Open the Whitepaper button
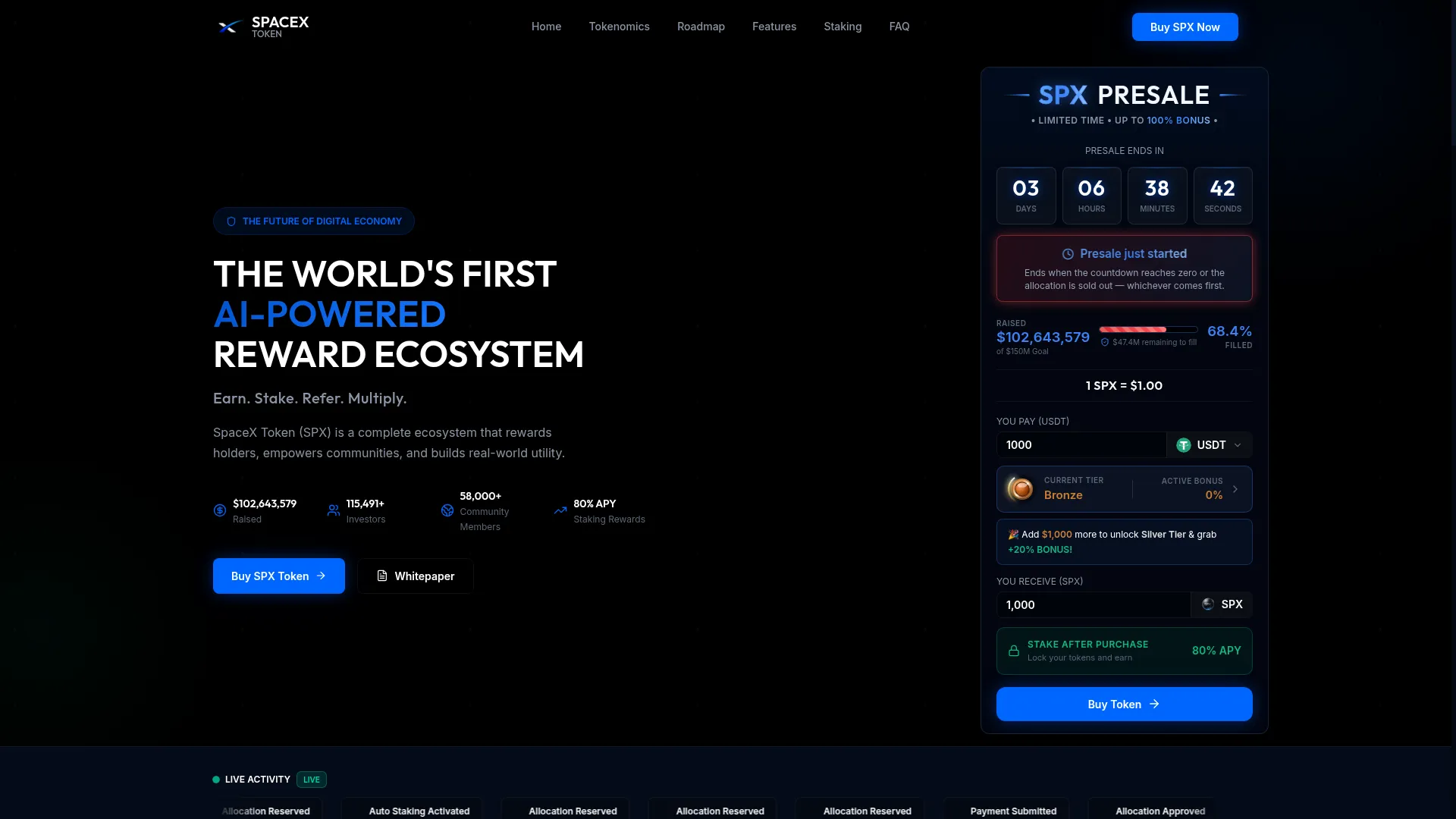 tap(416, 576)
